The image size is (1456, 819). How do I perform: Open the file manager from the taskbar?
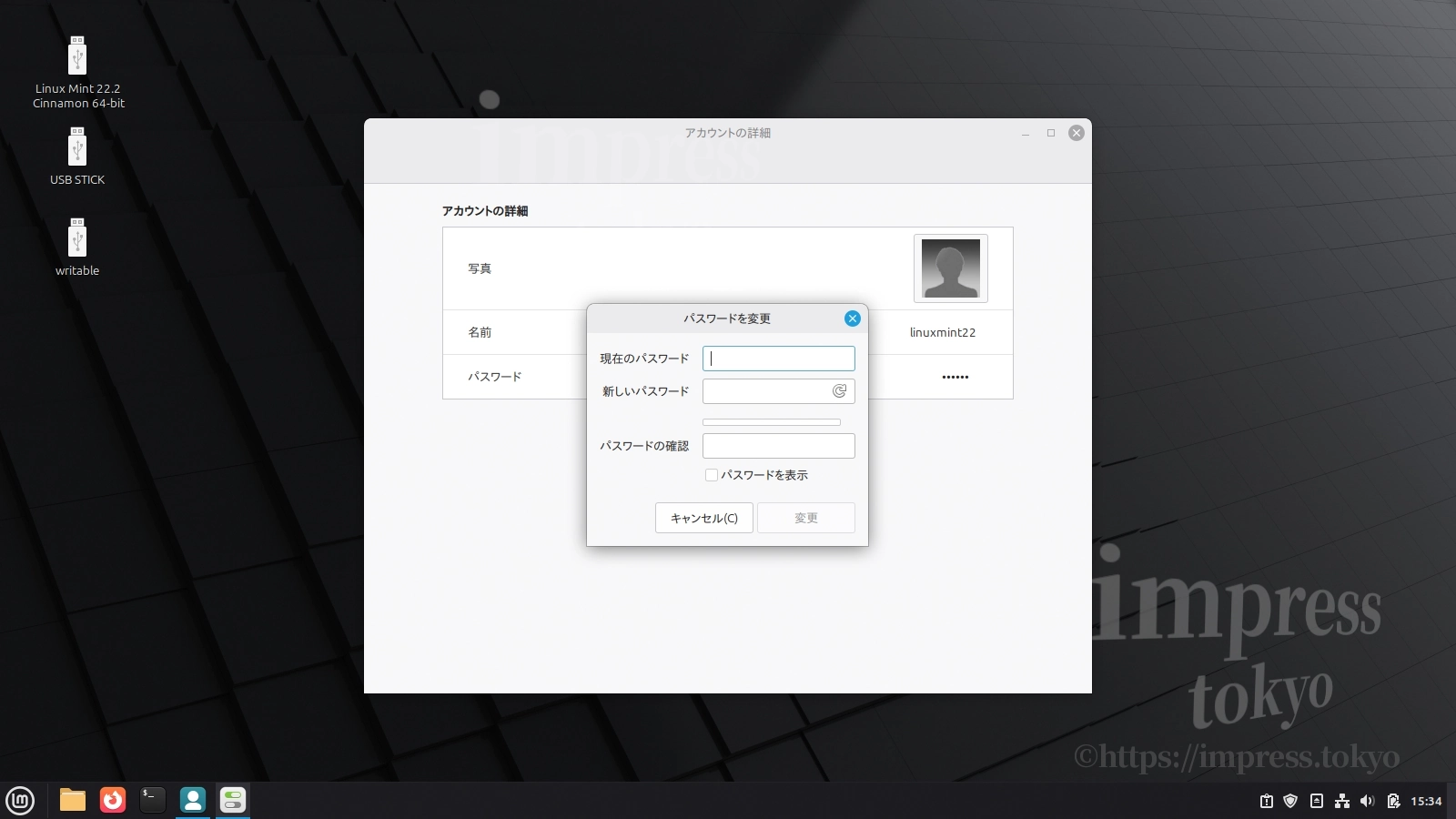70,801
